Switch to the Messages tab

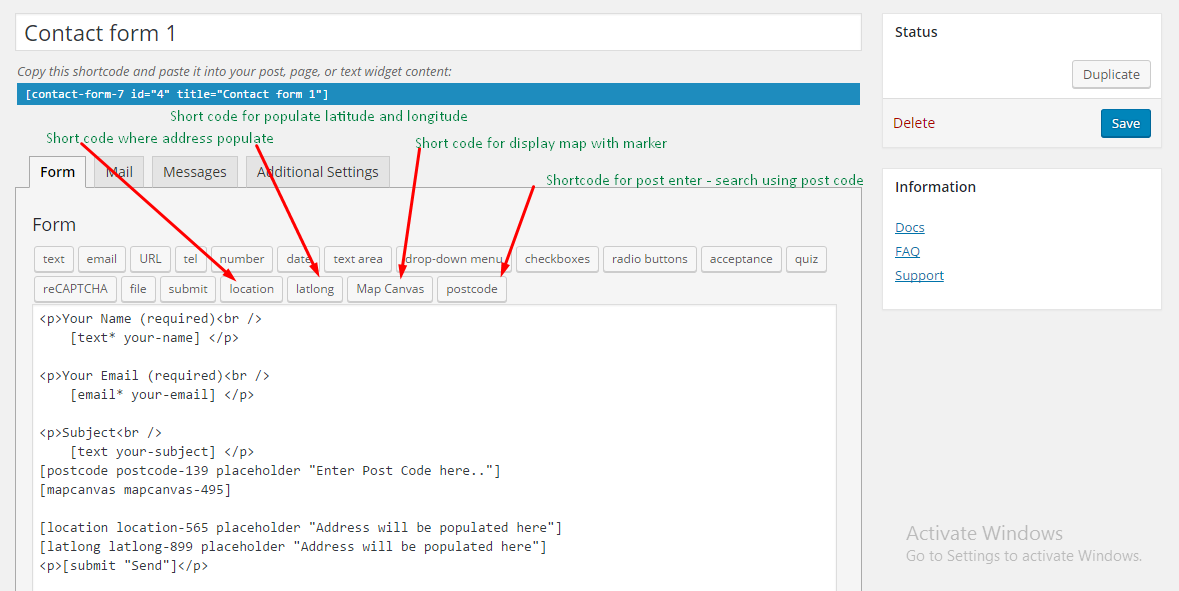point(194,171)
